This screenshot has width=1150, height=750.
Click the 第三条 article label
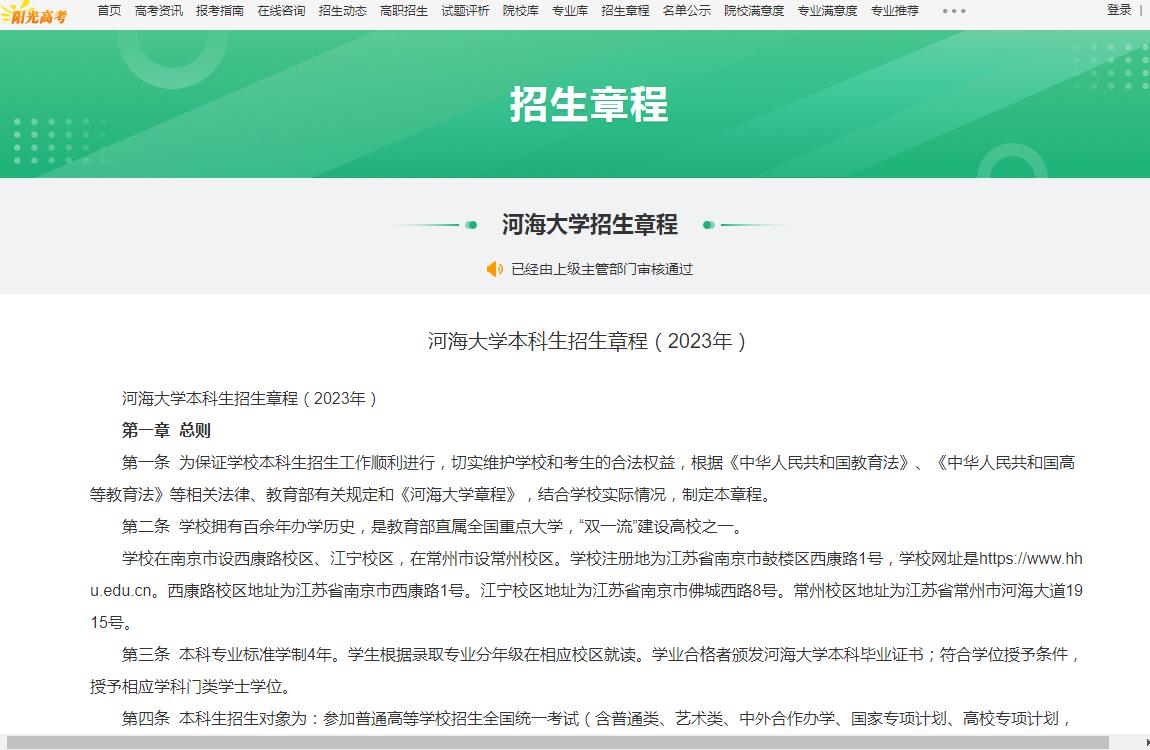click(146, 654)
